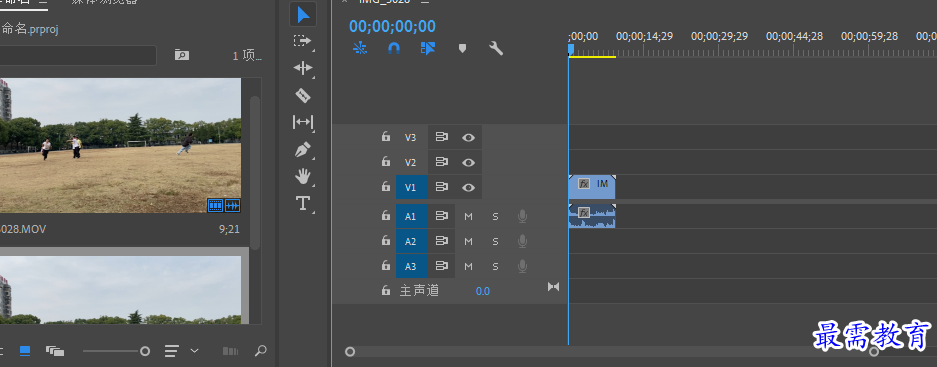Screen dimensions: 937x367
Task: Select the Type tool
Action: pyautogui.click(x=303, y=203)
